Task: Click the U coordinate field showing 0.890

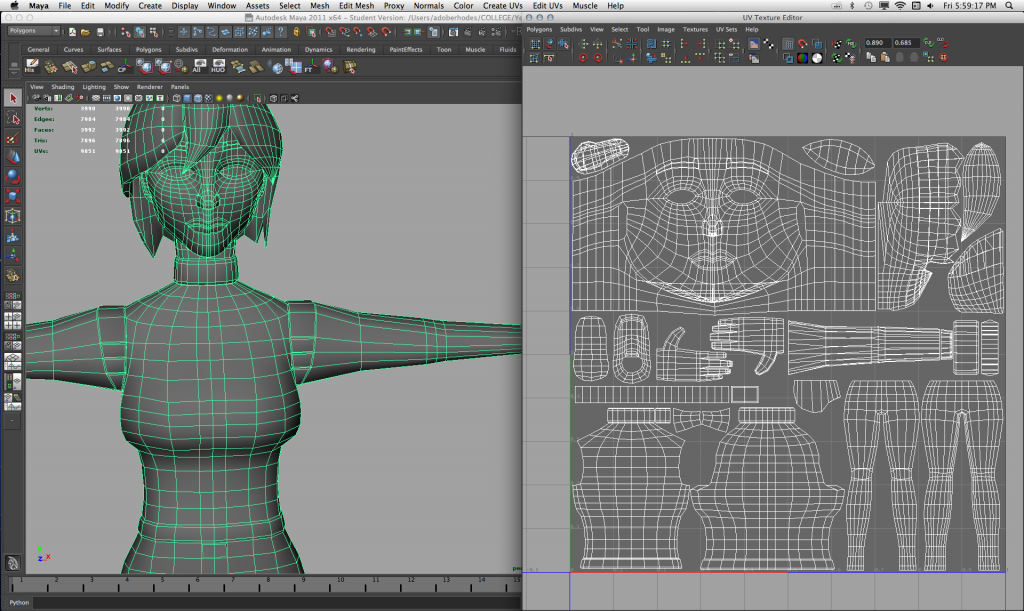Action: [x=876, y=43]
